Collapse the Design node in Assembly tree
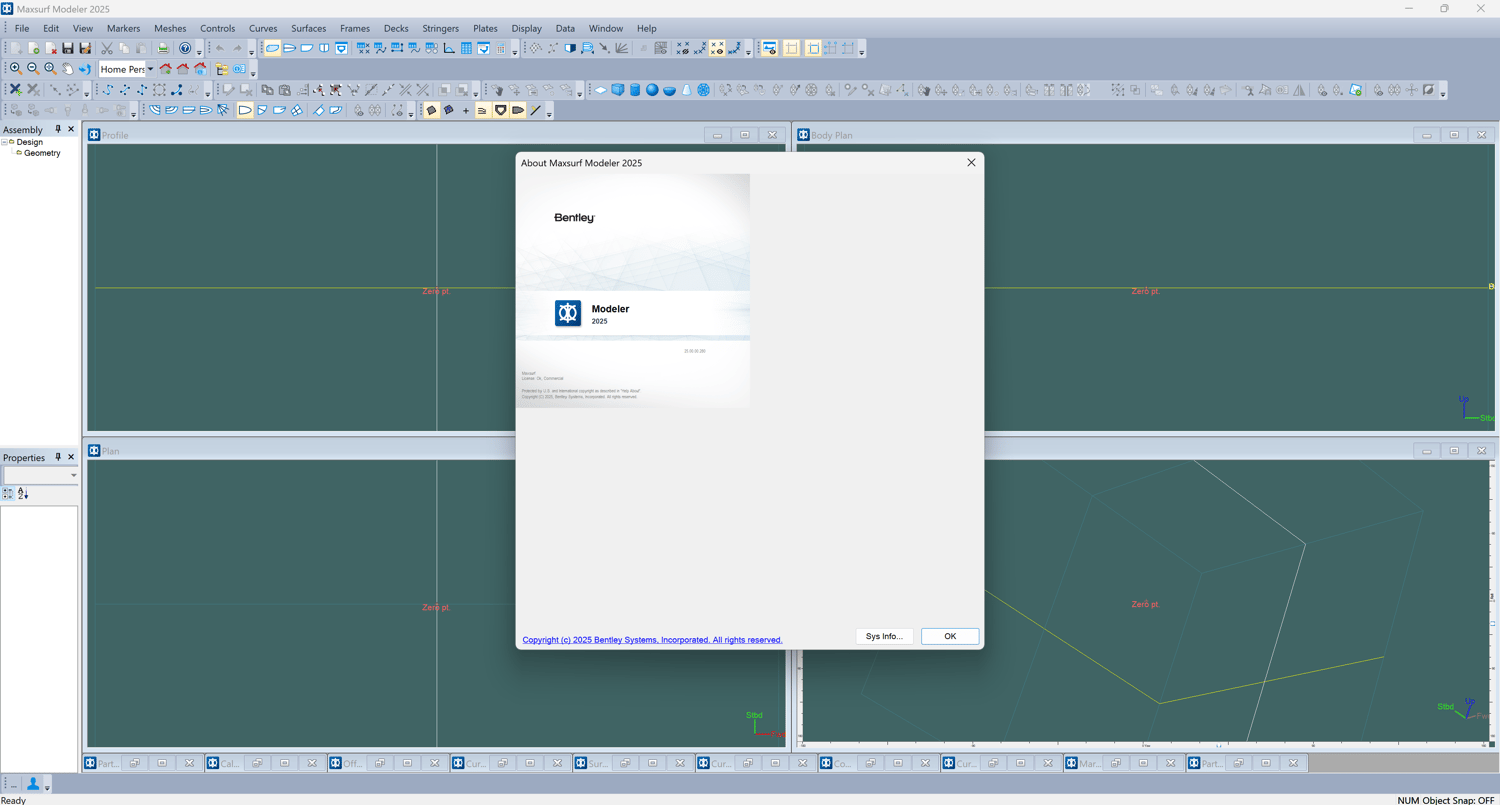1500x805 pixels. (5, 142)
